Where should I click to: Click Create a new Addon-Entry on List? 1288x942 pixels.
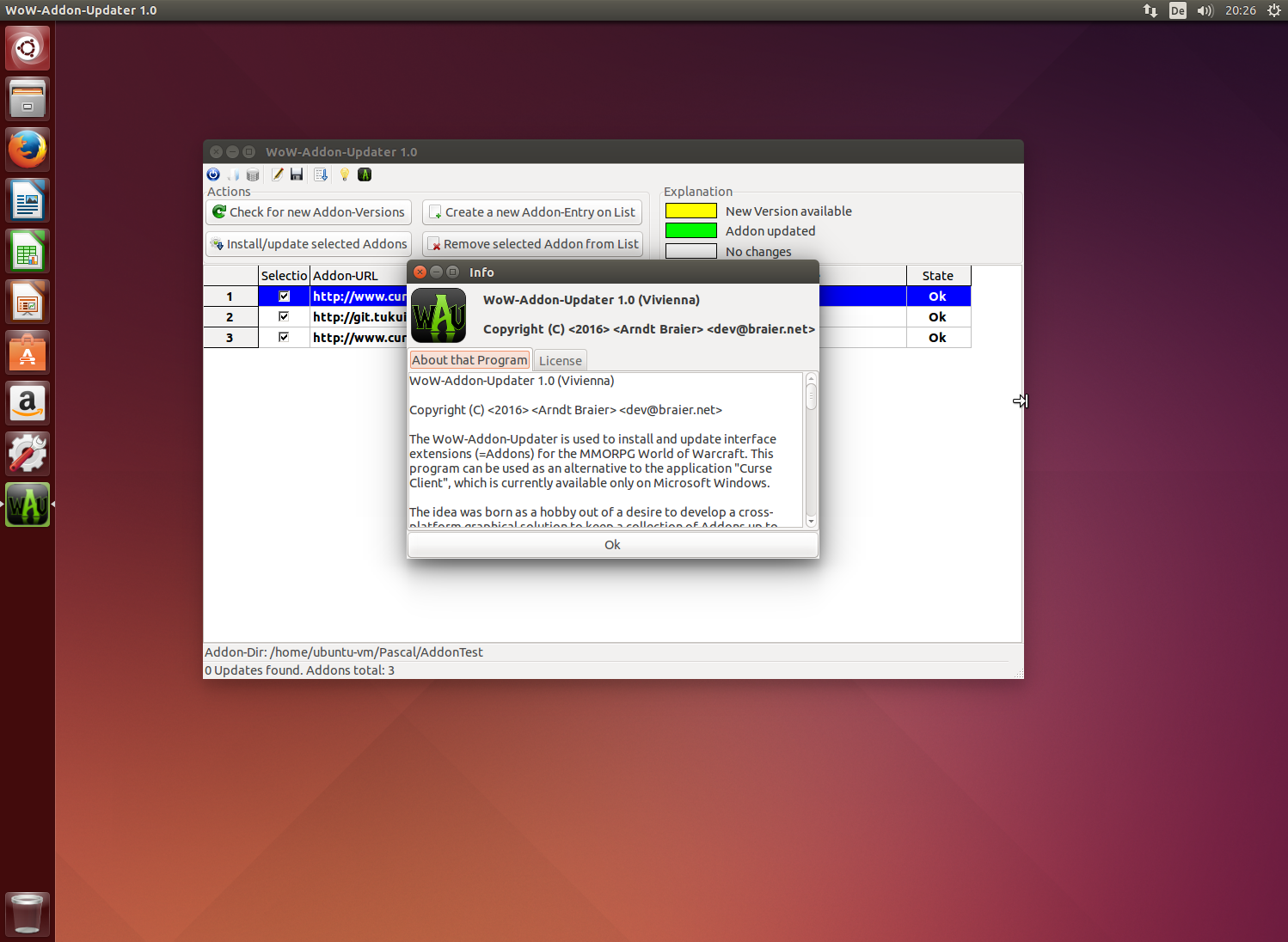click(532, 212)
